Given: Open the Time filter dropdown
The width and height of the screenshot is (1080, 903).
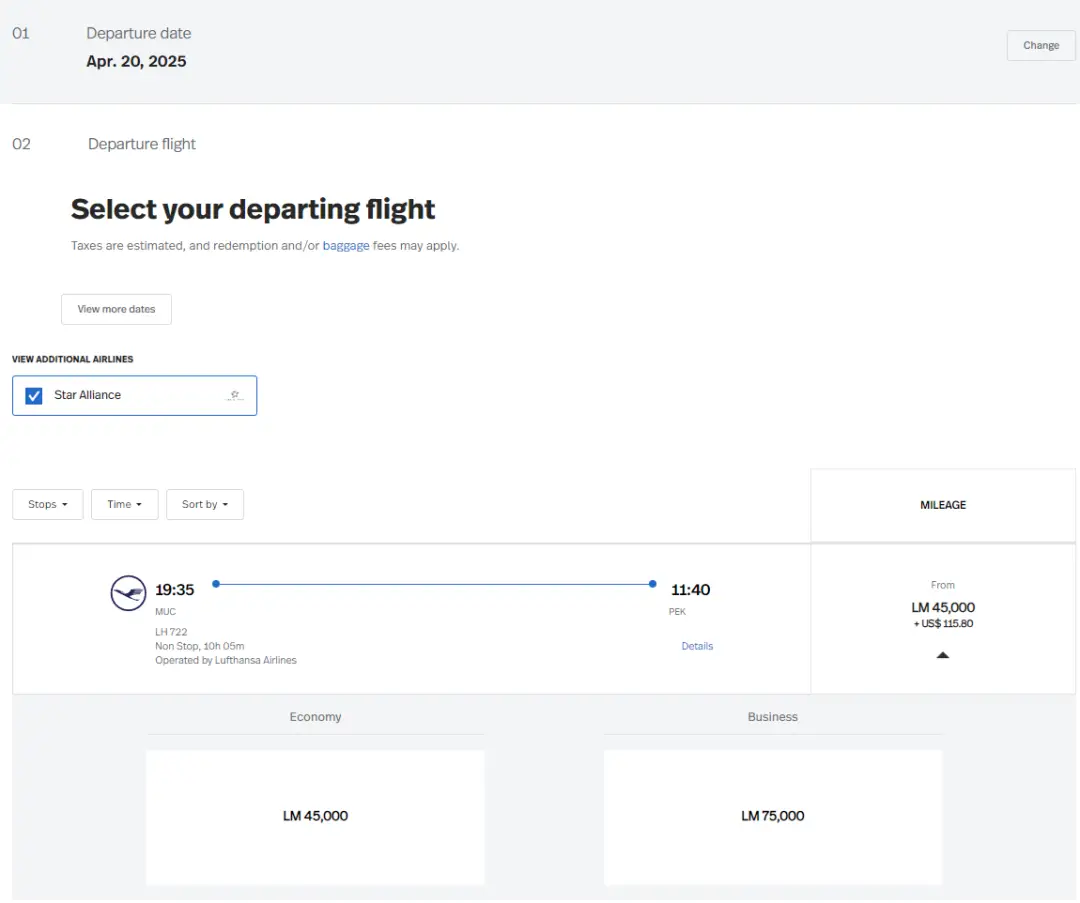Looking at the screenshot, I should tap(124, 504).
